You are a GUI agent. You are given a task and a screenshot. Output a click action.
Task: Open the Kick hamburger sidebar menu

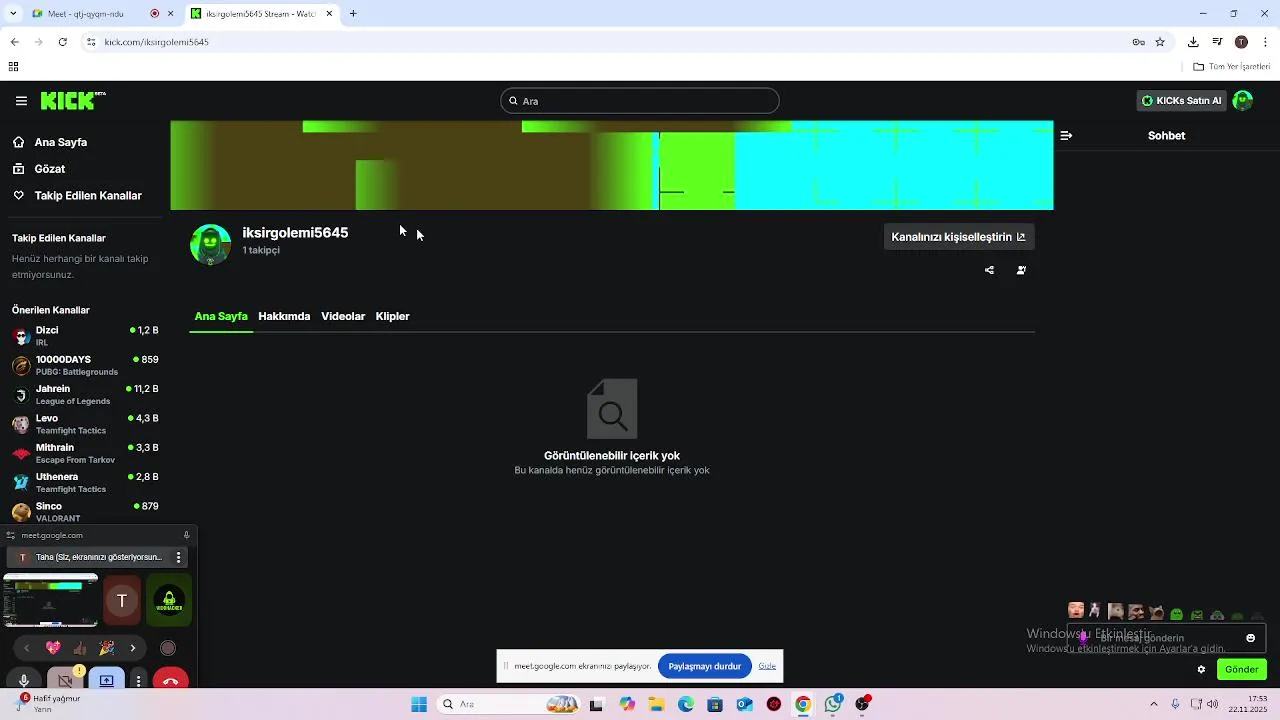tap(21, 101)
